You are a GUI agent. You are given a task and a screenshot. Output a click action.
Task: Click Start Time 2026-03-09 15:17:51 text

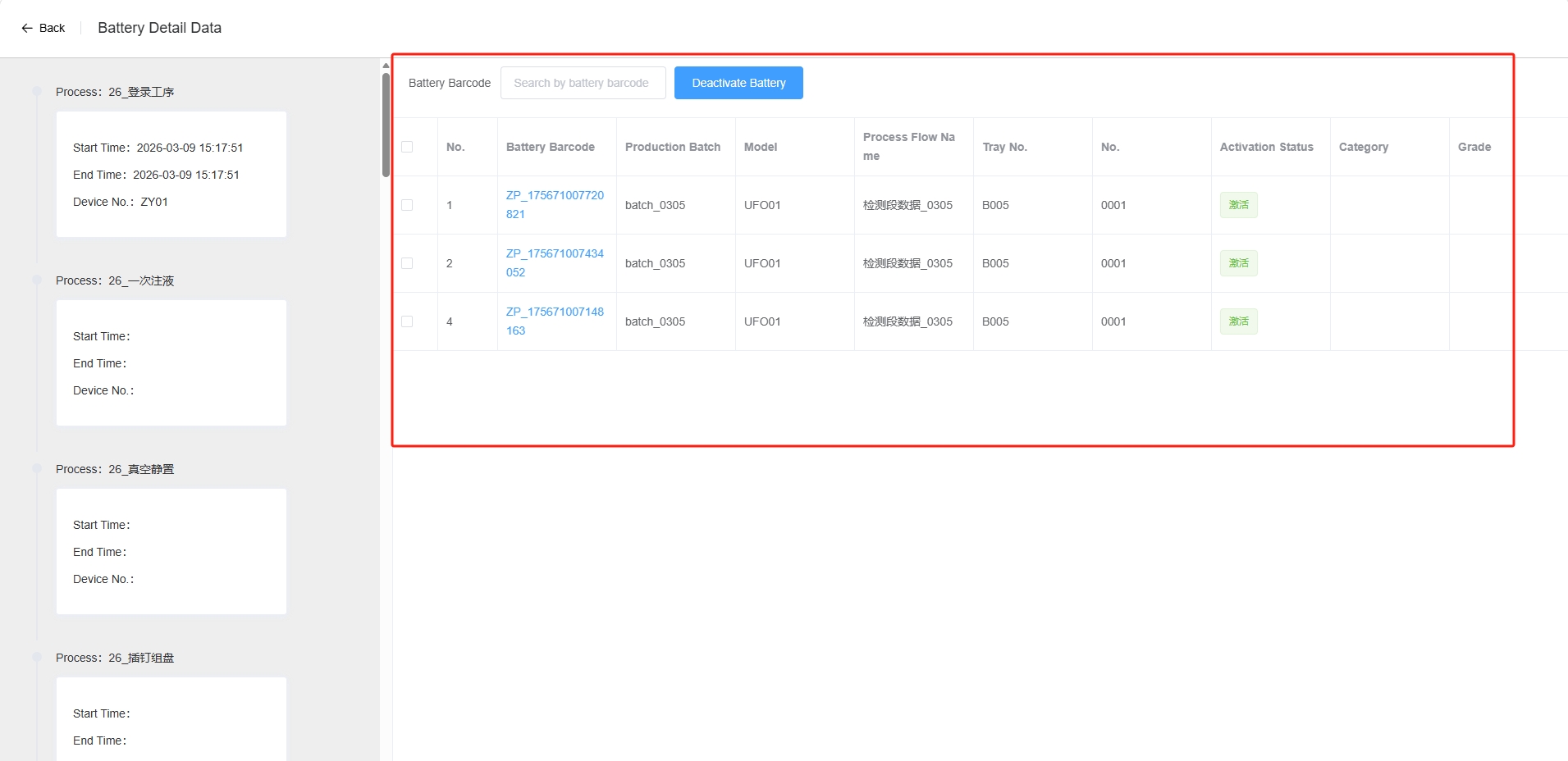(x=158, y=148)
